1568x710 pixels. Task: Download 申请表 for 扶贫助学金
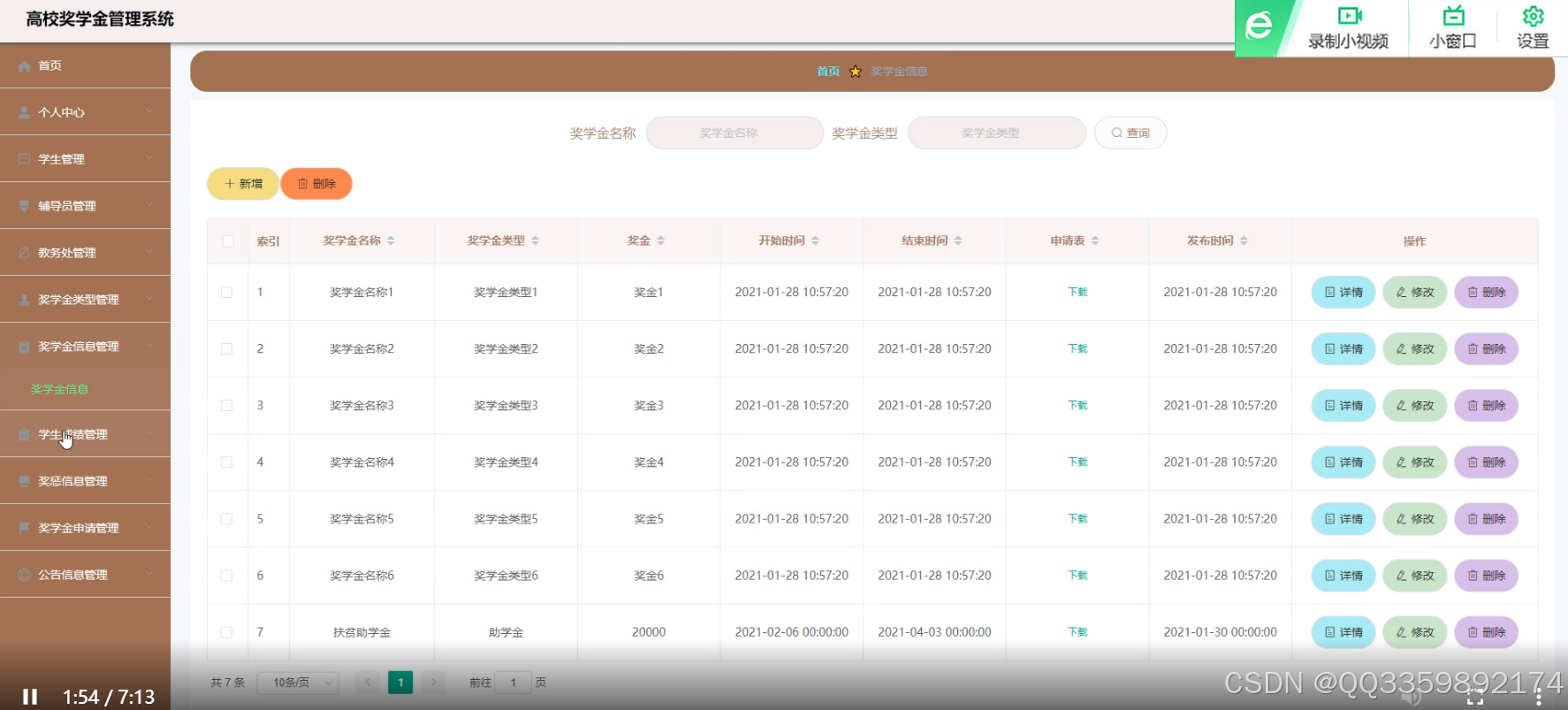click(x=1077, y=632)
